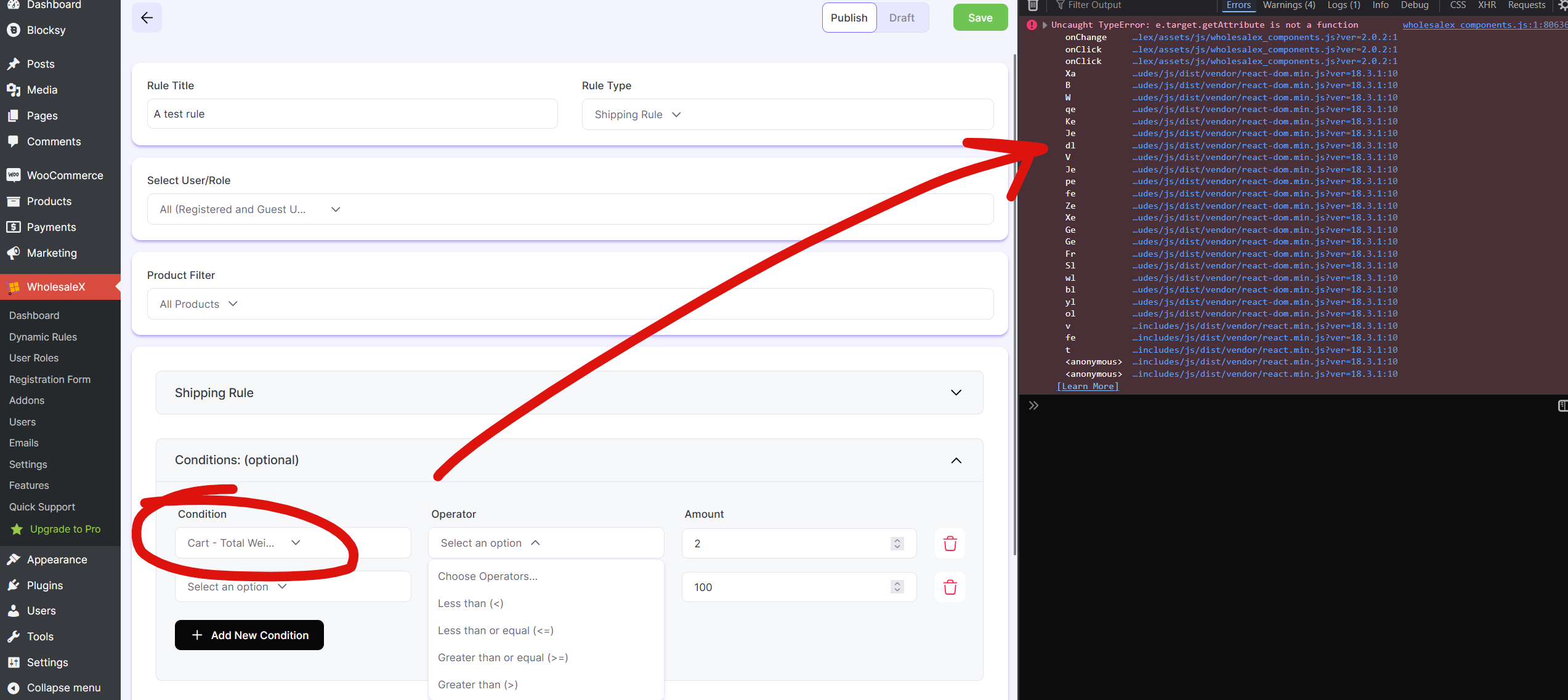This screenshot has height=700, width=1568.
Task: Click Add New Condition button
Action: (x=249, y=635)
